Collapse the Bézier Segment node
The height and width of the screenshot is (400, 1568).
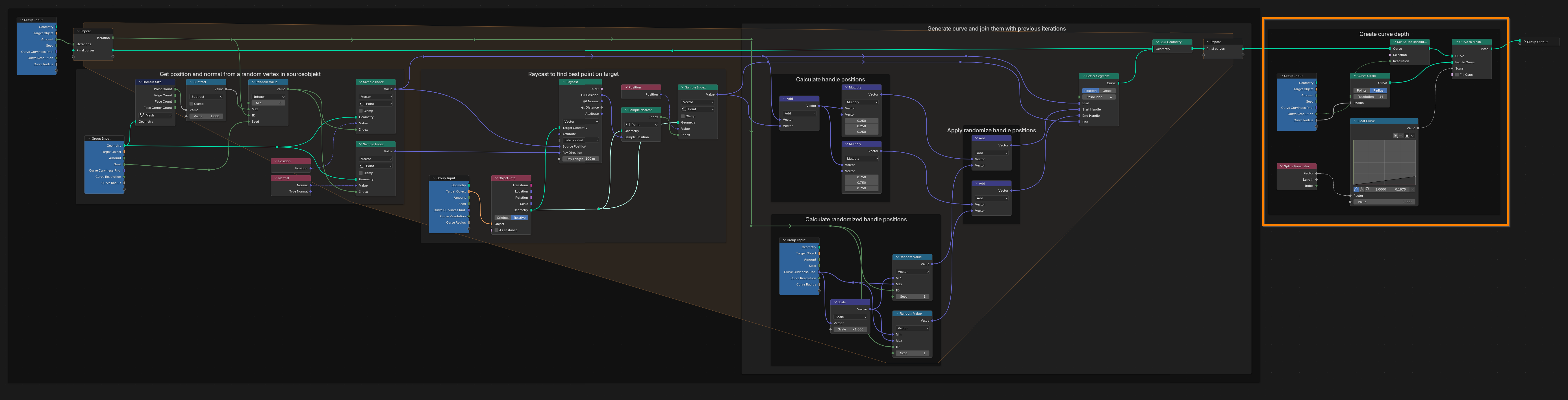(x=1084, y=76)
